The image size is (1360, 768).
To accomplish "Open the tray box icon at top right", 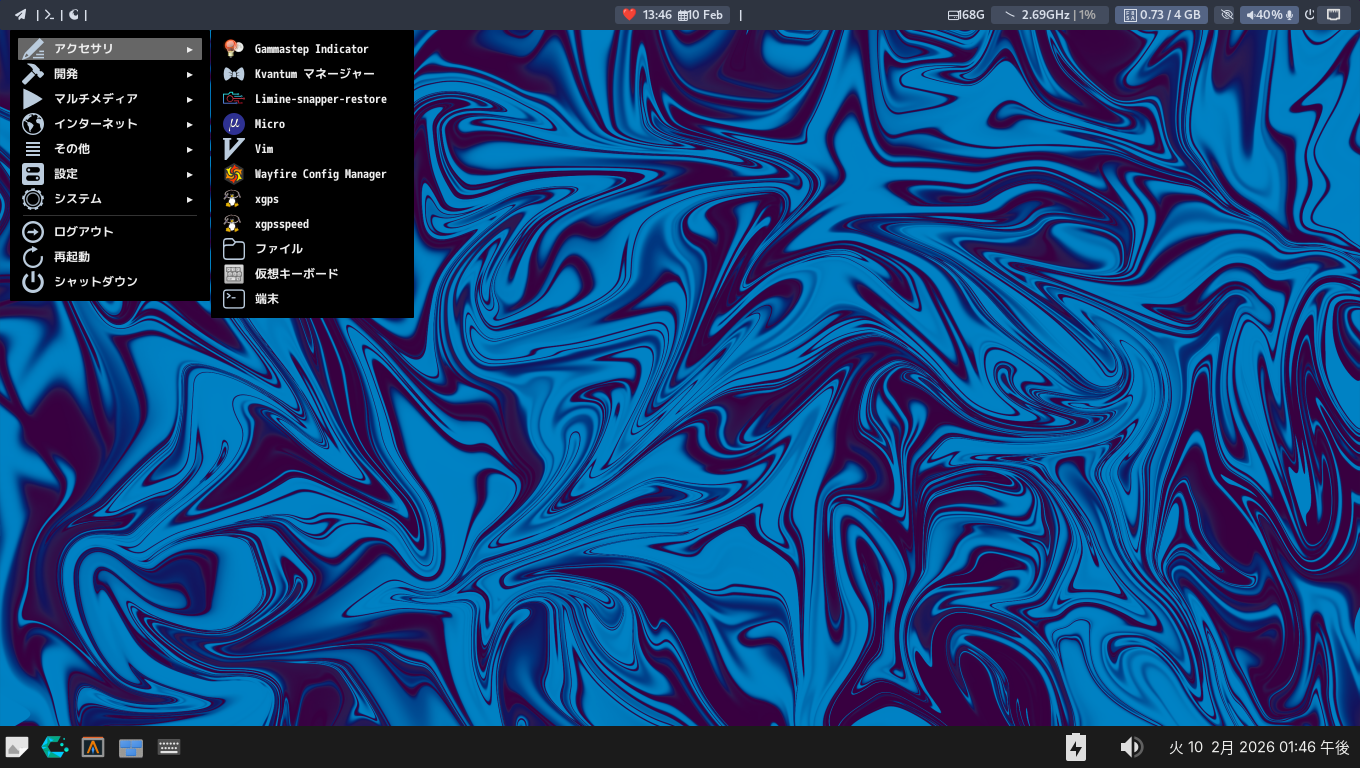I will coord(1333,15).
